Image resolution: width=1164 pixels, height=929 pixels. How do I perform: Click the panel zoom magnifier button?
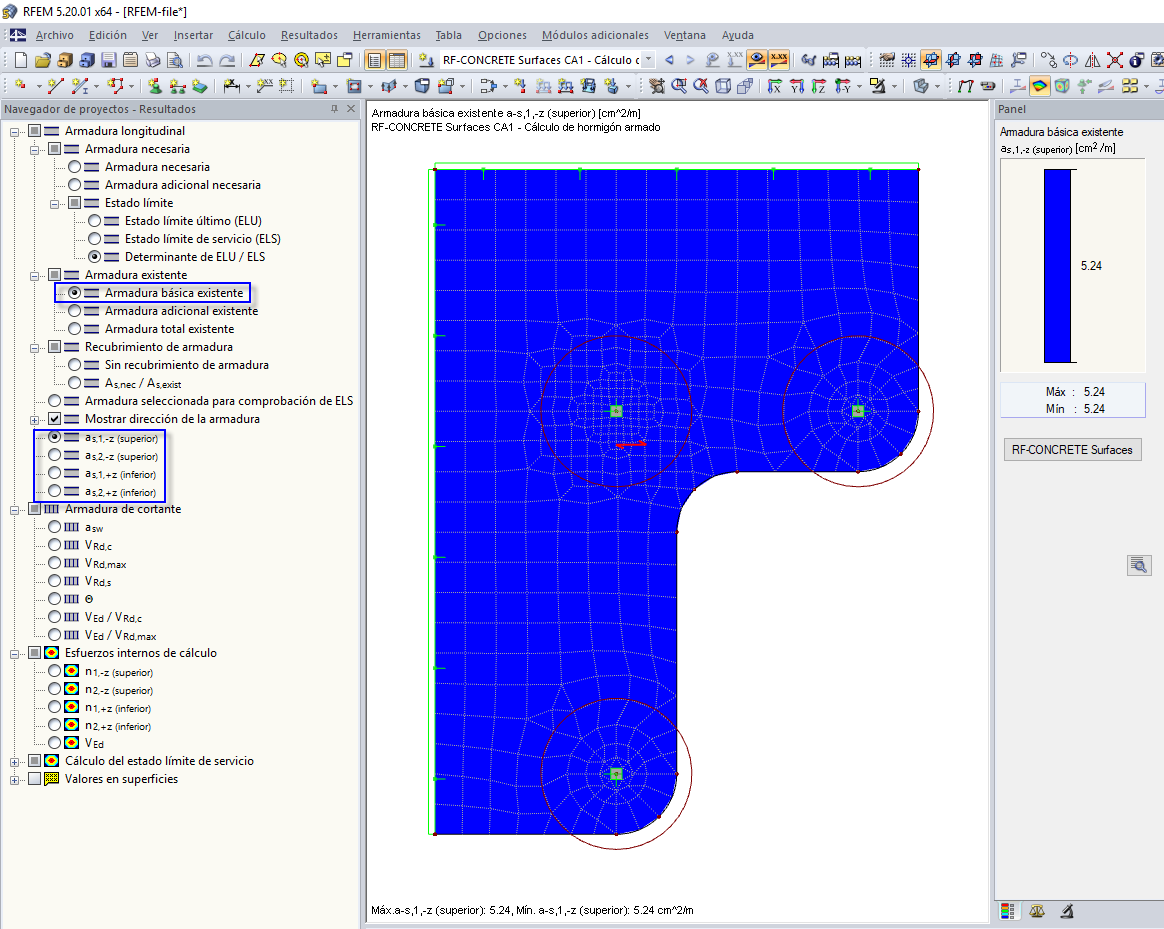tap(1139, 566)
